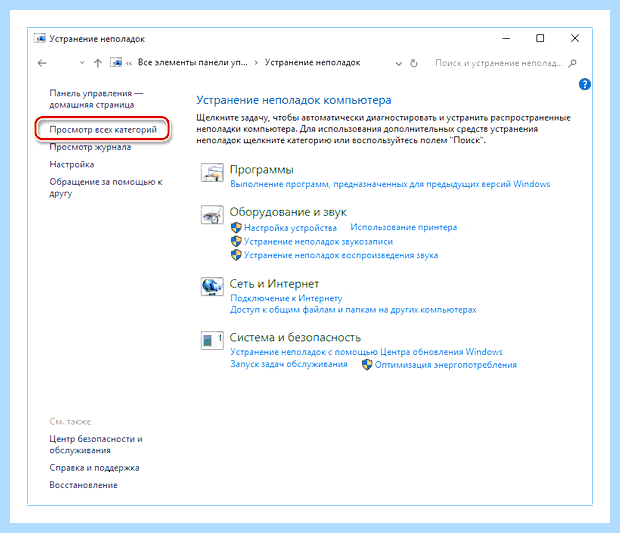
Task: Open Панель управления — домашняя страница link
Action: 96,99
